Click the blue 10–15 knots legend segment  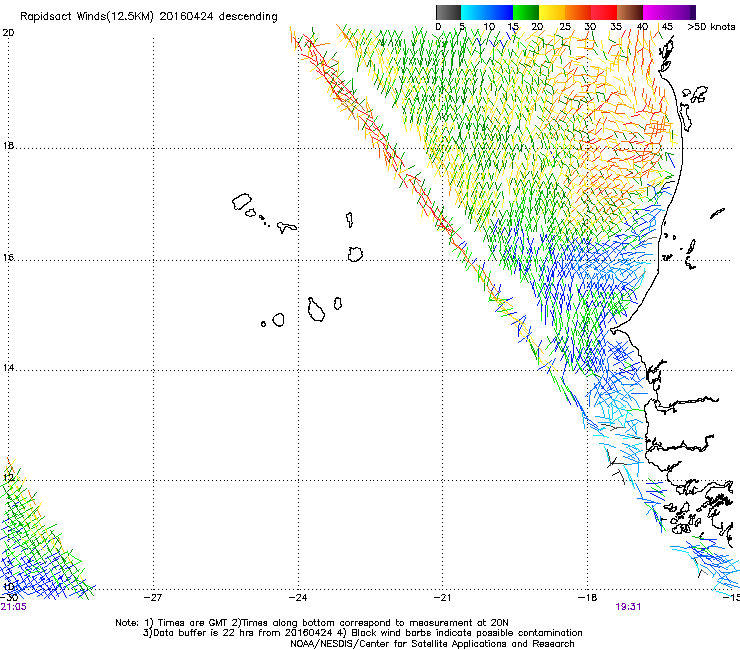pos(500,12)
